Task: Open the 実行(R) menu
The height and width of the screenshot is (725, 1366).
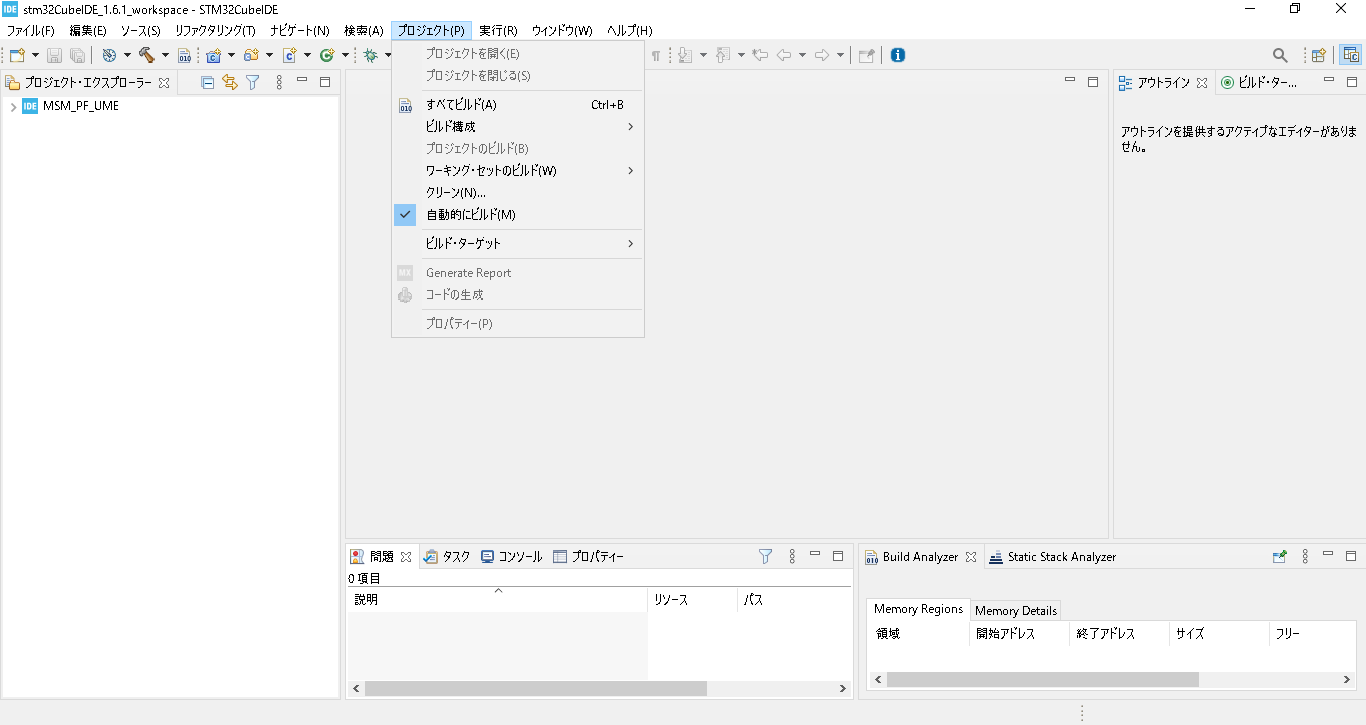Action: point(498,31)
